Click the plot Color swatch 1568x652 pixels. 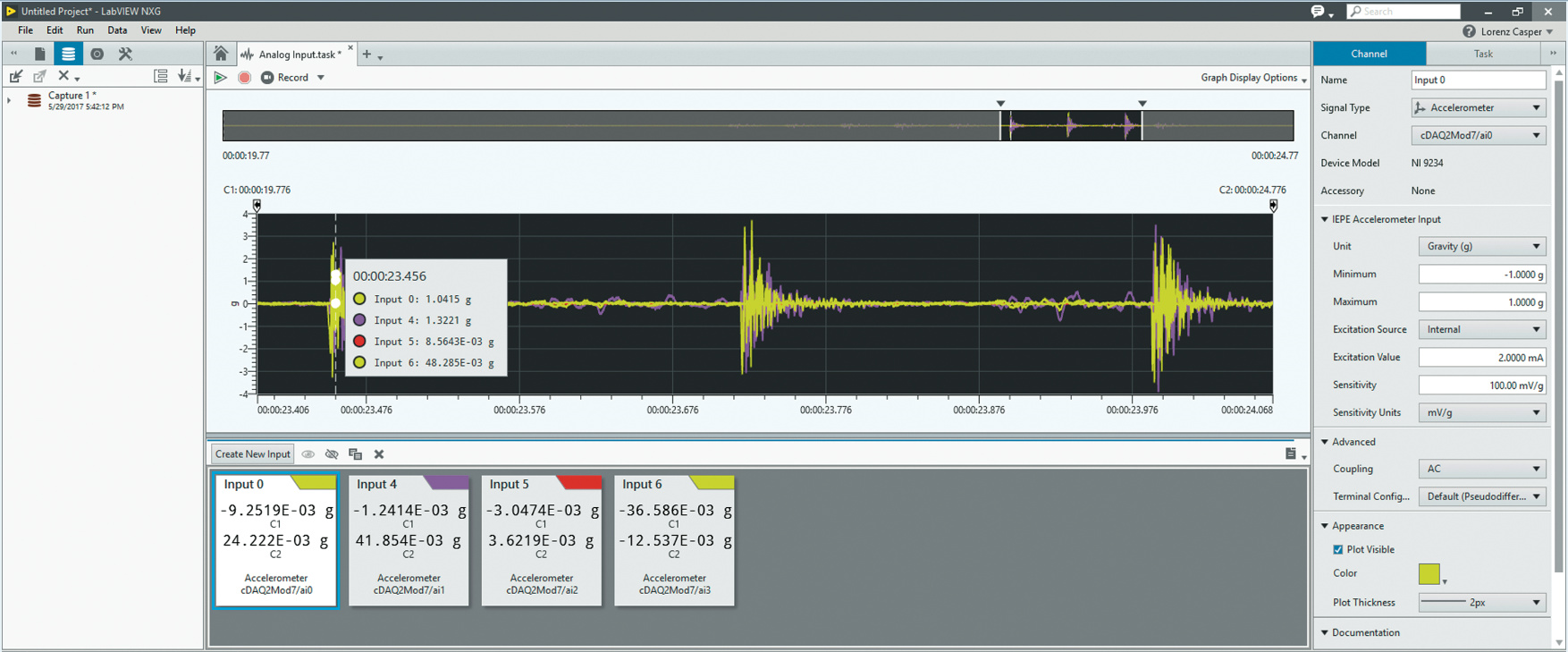click(x=1429, y=574)
